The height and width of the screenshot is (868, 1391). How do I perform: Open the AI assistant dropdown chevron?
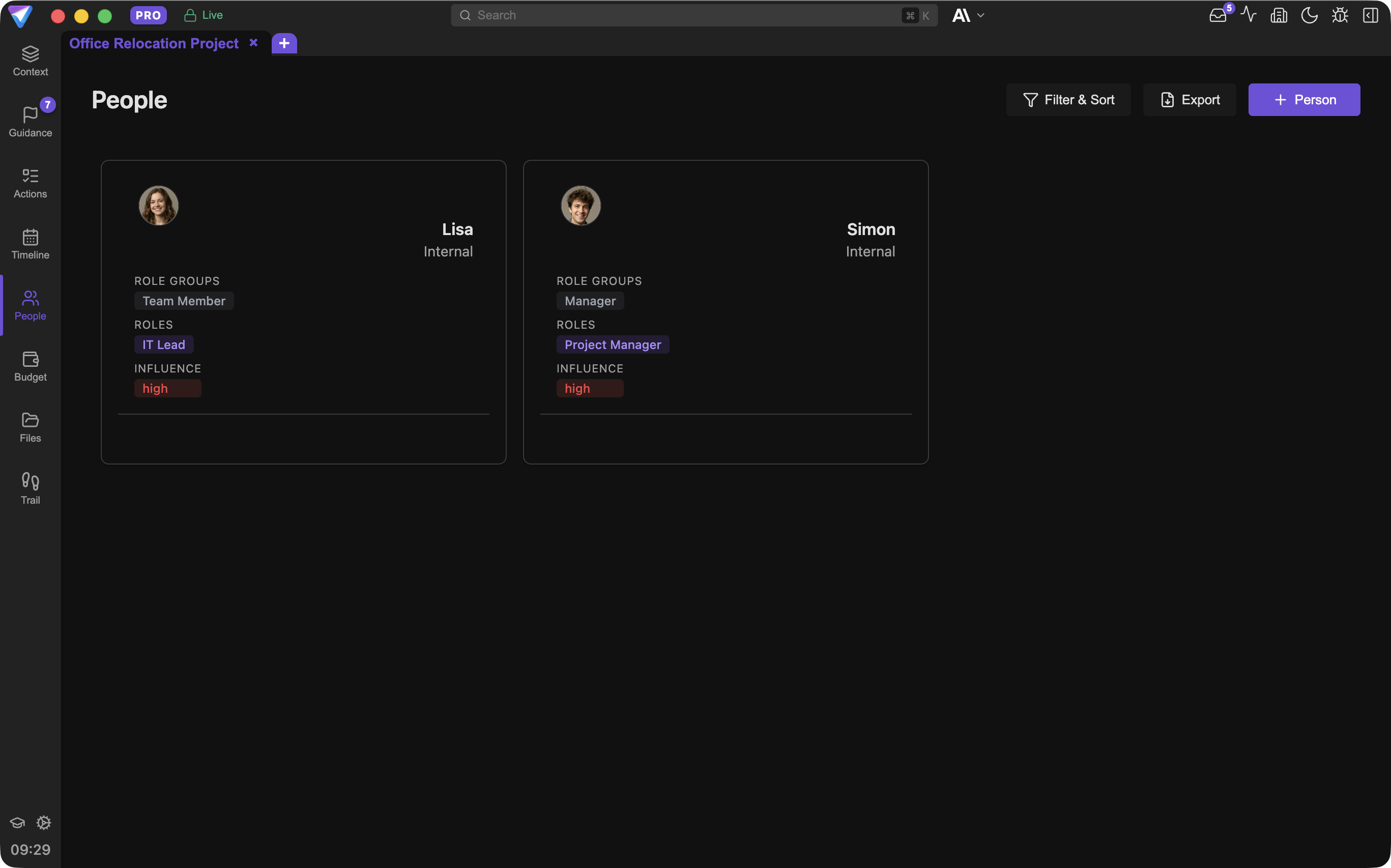[980, 15]
